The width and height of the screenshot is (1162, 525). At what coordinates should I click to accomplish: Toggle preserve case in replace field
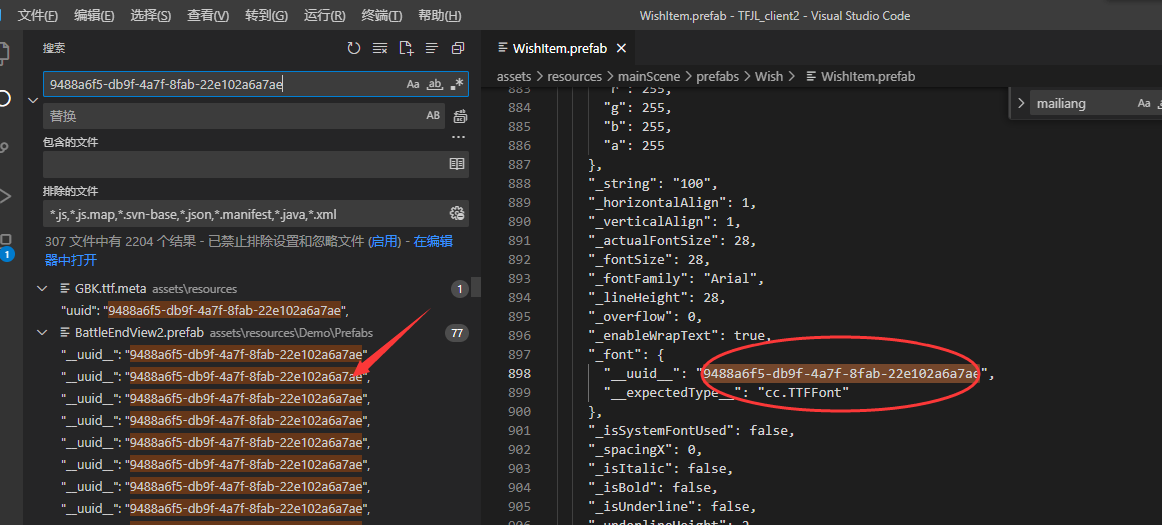pos(433,116)
